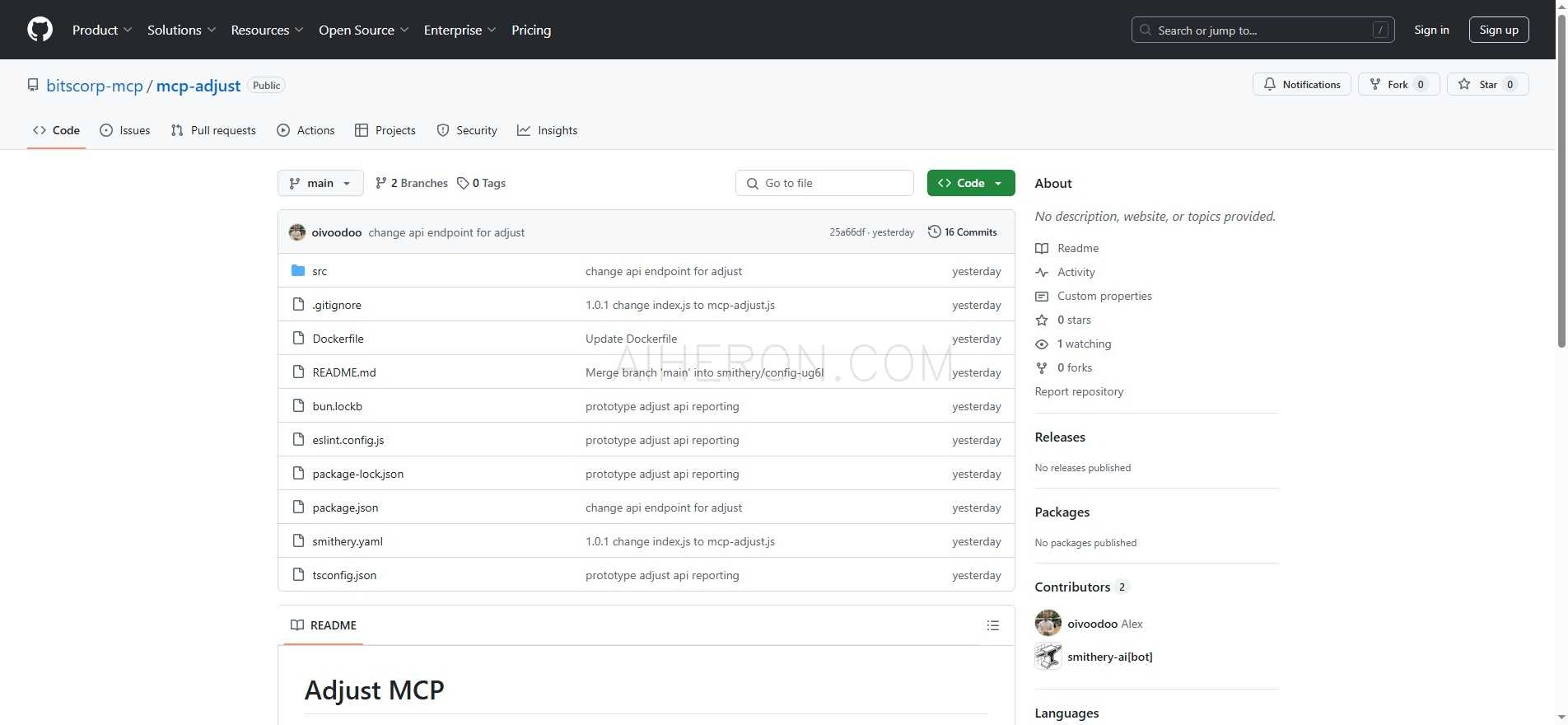Image resolution: width=1568 pixels, height=725 pixels.
Task: Click the Sign in link
Action: [x=1431, y=30]
